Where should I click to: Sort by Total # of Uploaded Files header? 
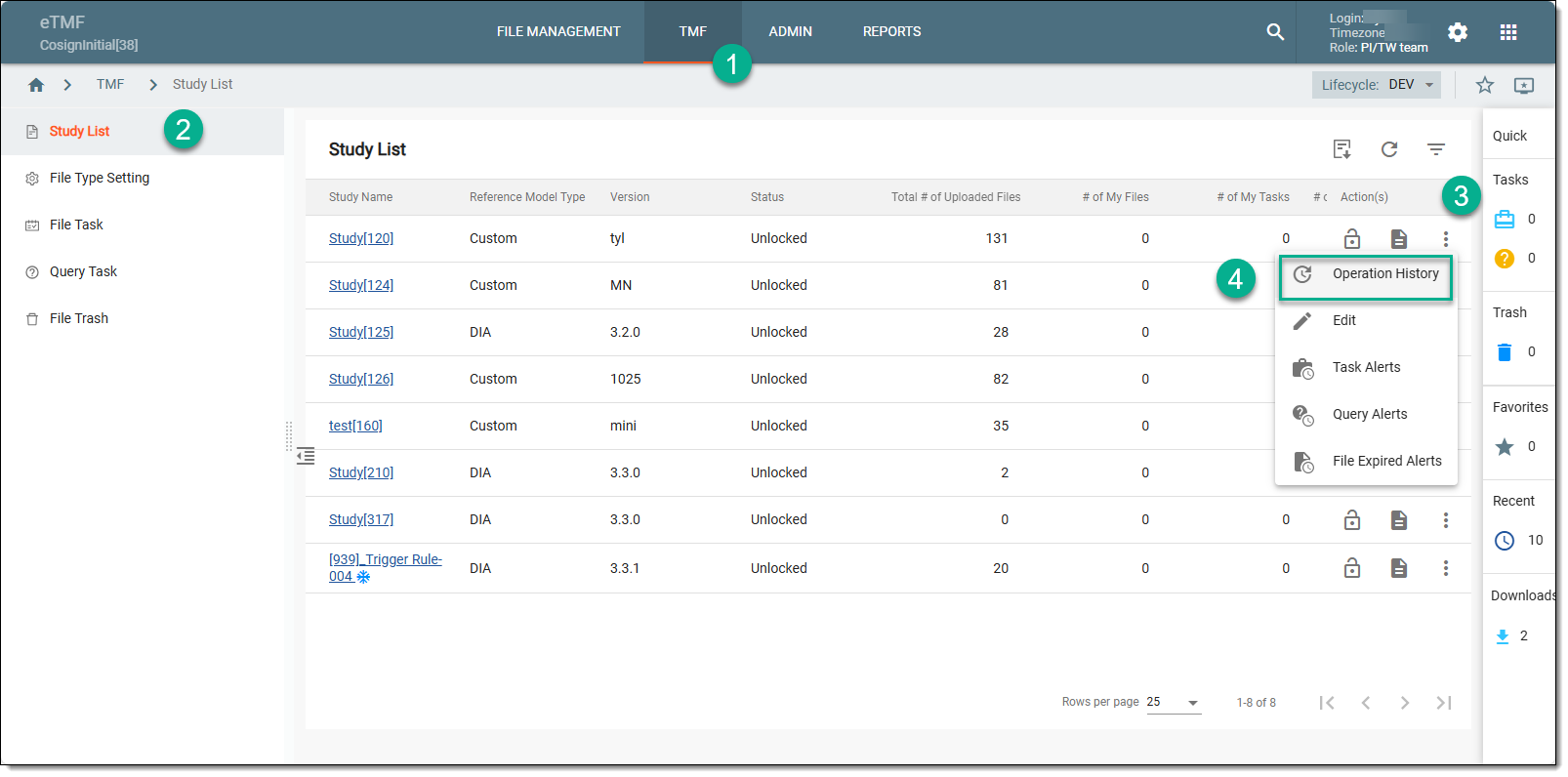coord(956,197)
